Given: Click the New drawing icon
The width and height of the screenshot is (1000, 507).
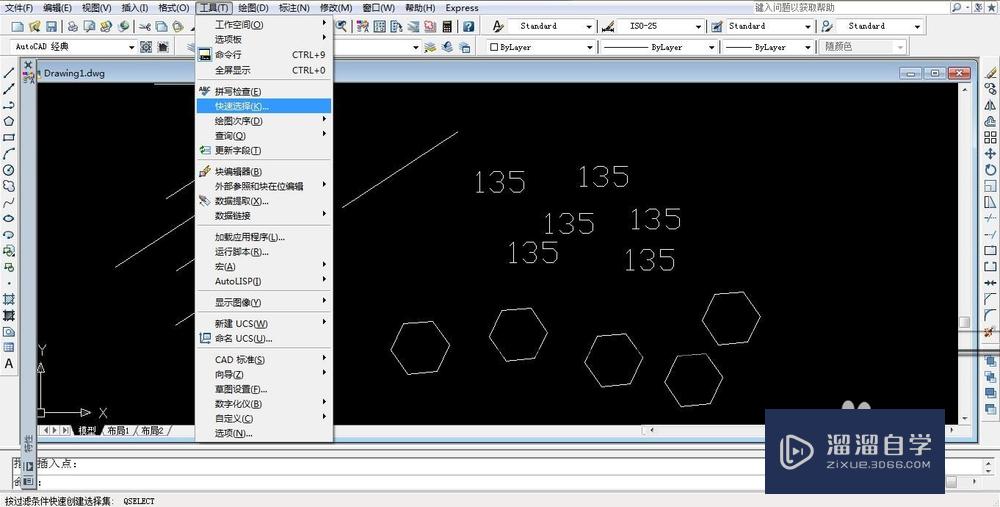Looking at the screenshot, I should (18, 26).
